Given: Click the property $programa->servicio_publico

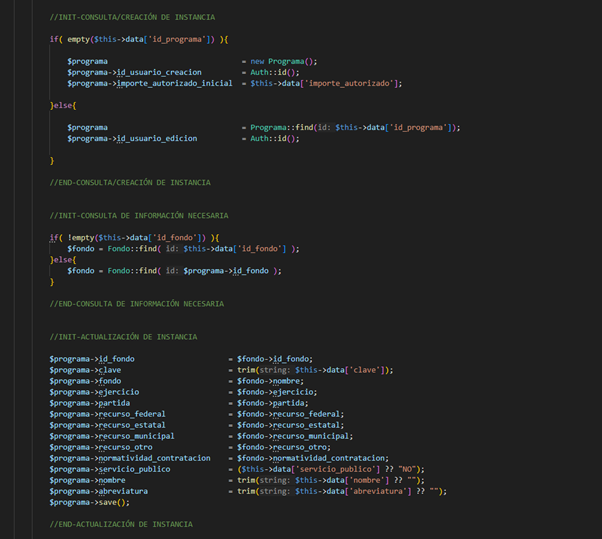Looking at the screenshot, I should [110, 469].
